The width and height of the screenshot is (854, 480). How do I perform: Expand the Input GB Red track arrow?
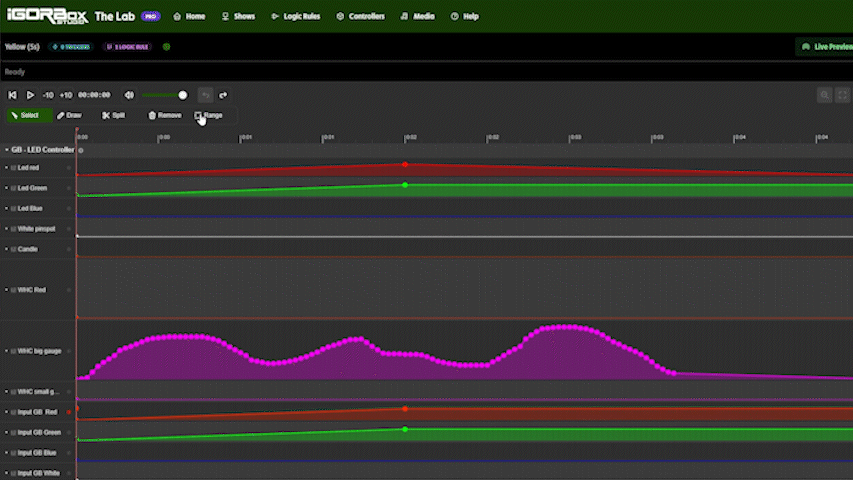pos(7,412)
